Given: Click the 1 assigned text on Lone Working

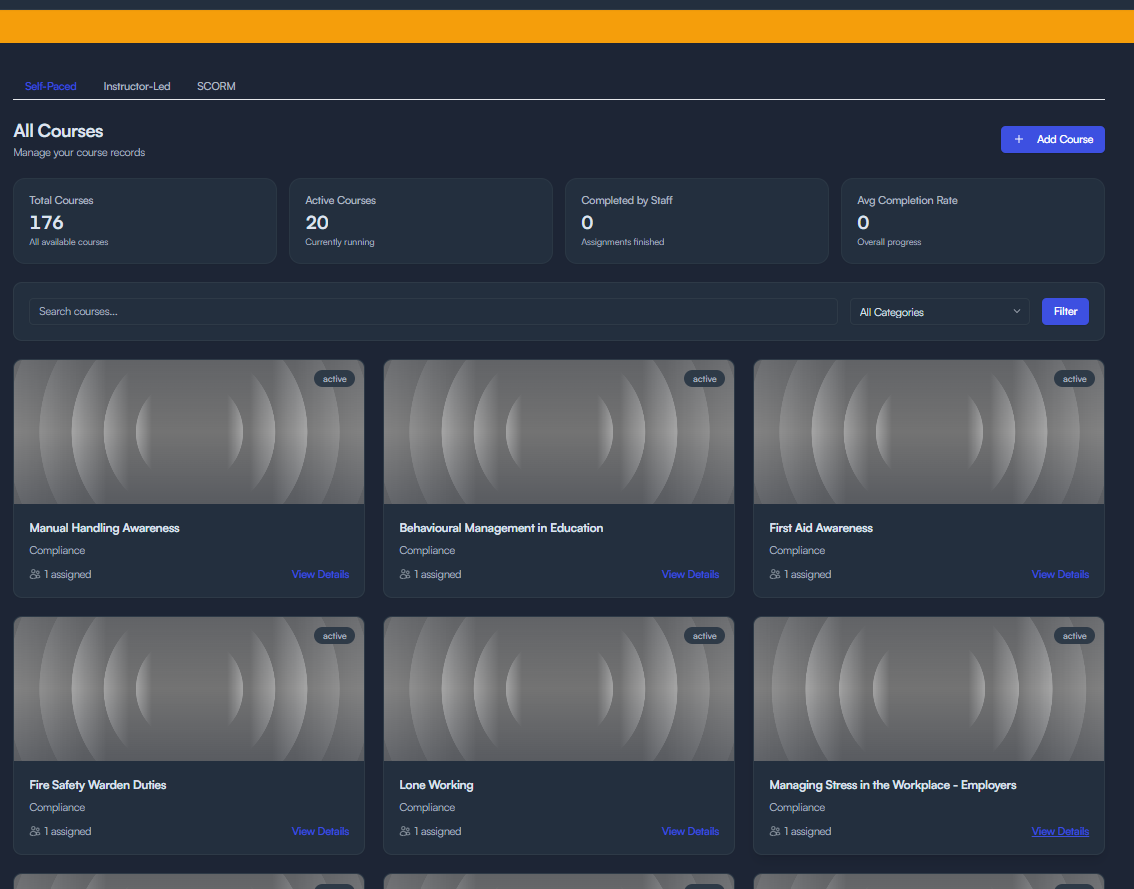Looking at the screenshot, I should pyautogui.click(x=438, y=831).
